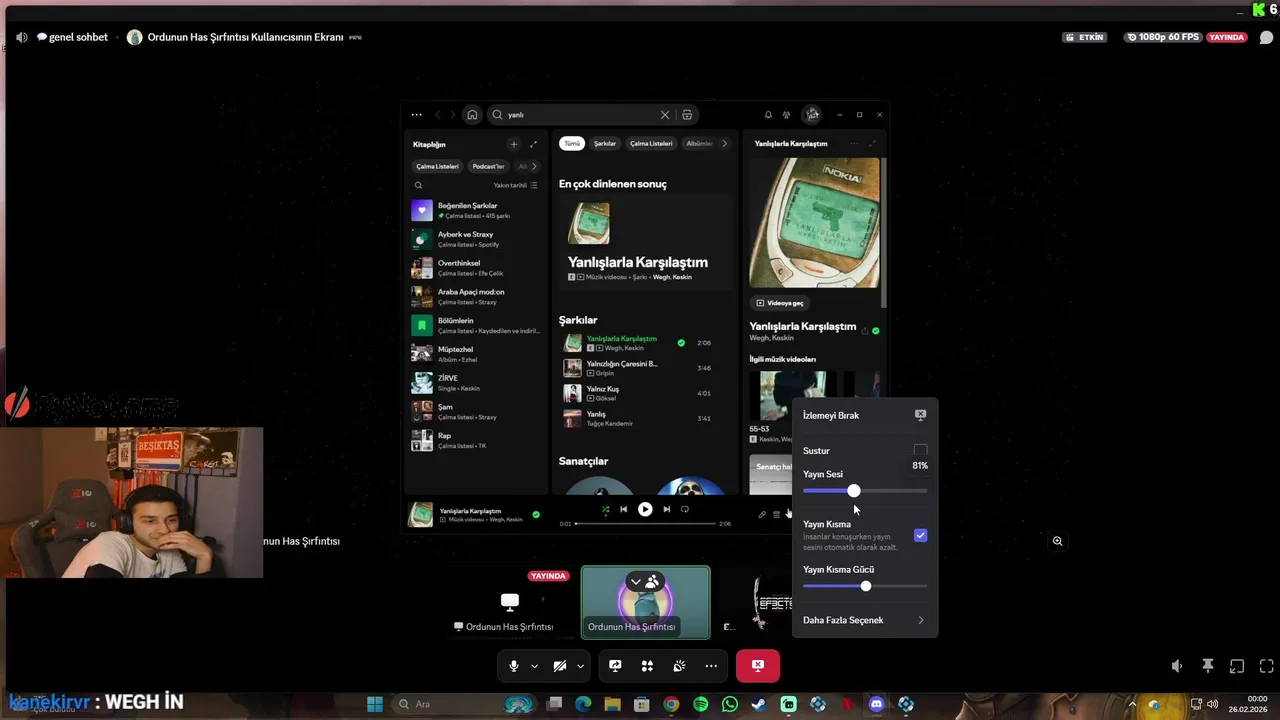The image size is (1280, 720).
Task: Search within the library list
Action: [418, 185]
